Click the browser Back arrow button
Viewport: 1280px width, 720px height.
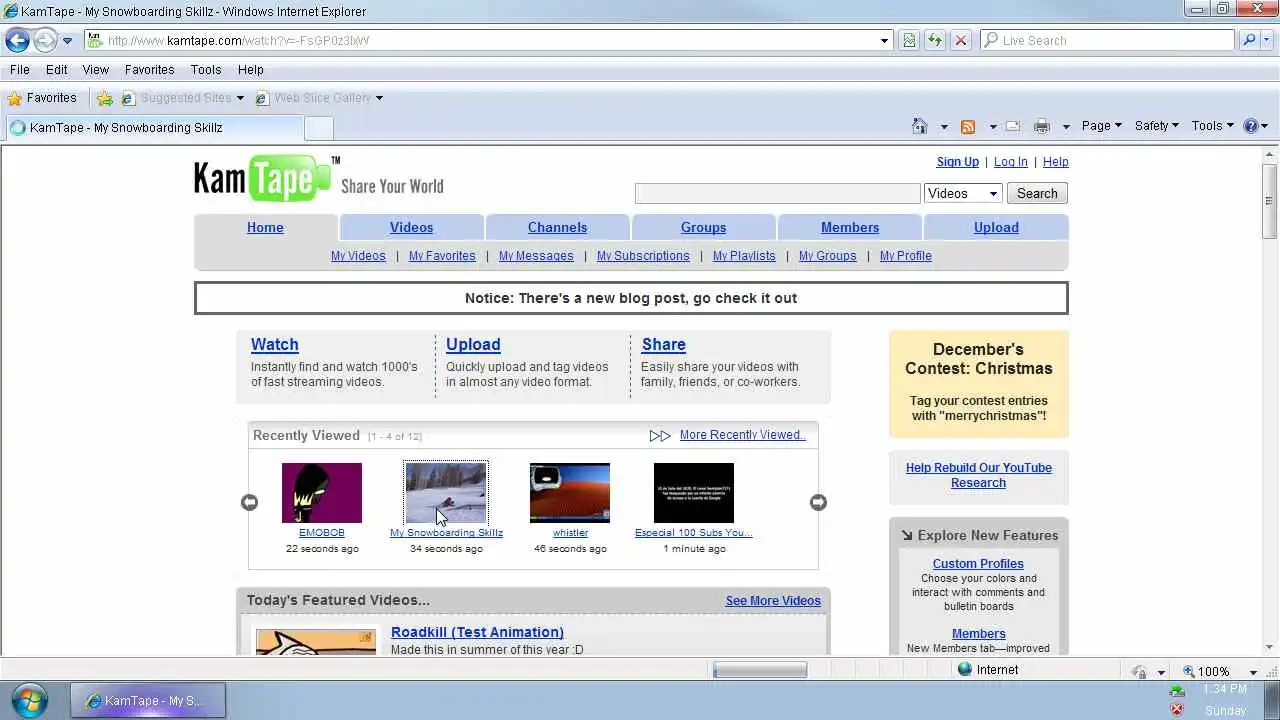pos(17,40)
